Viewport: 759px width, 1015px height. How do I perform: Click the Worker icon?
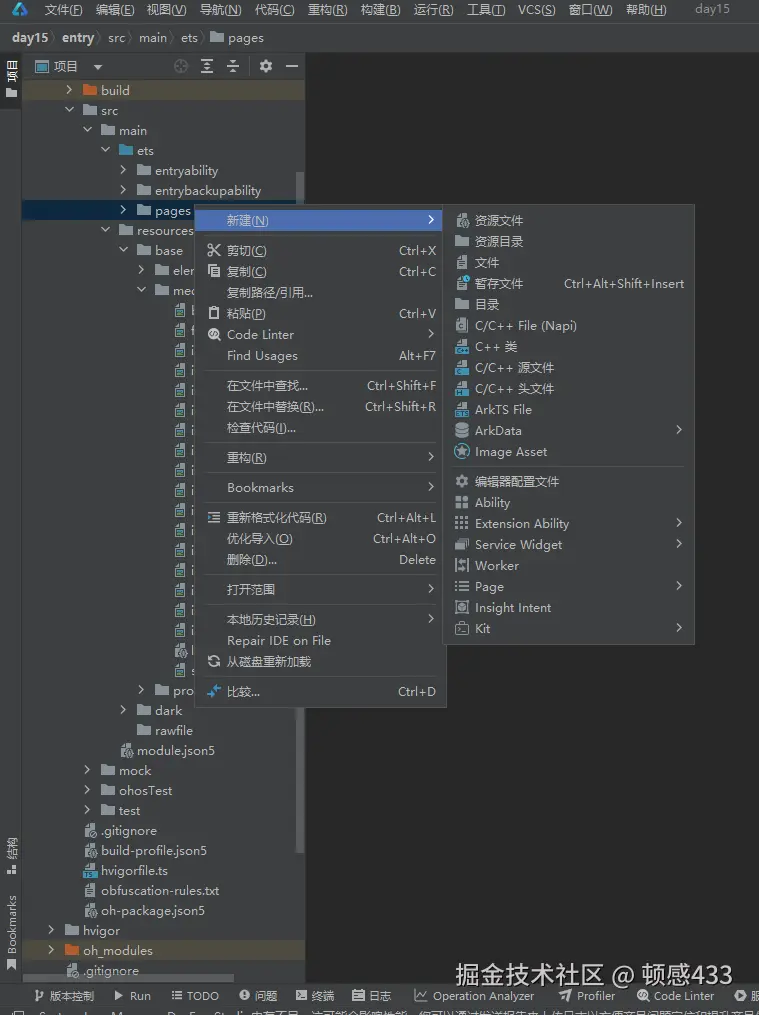coord(462,565)
